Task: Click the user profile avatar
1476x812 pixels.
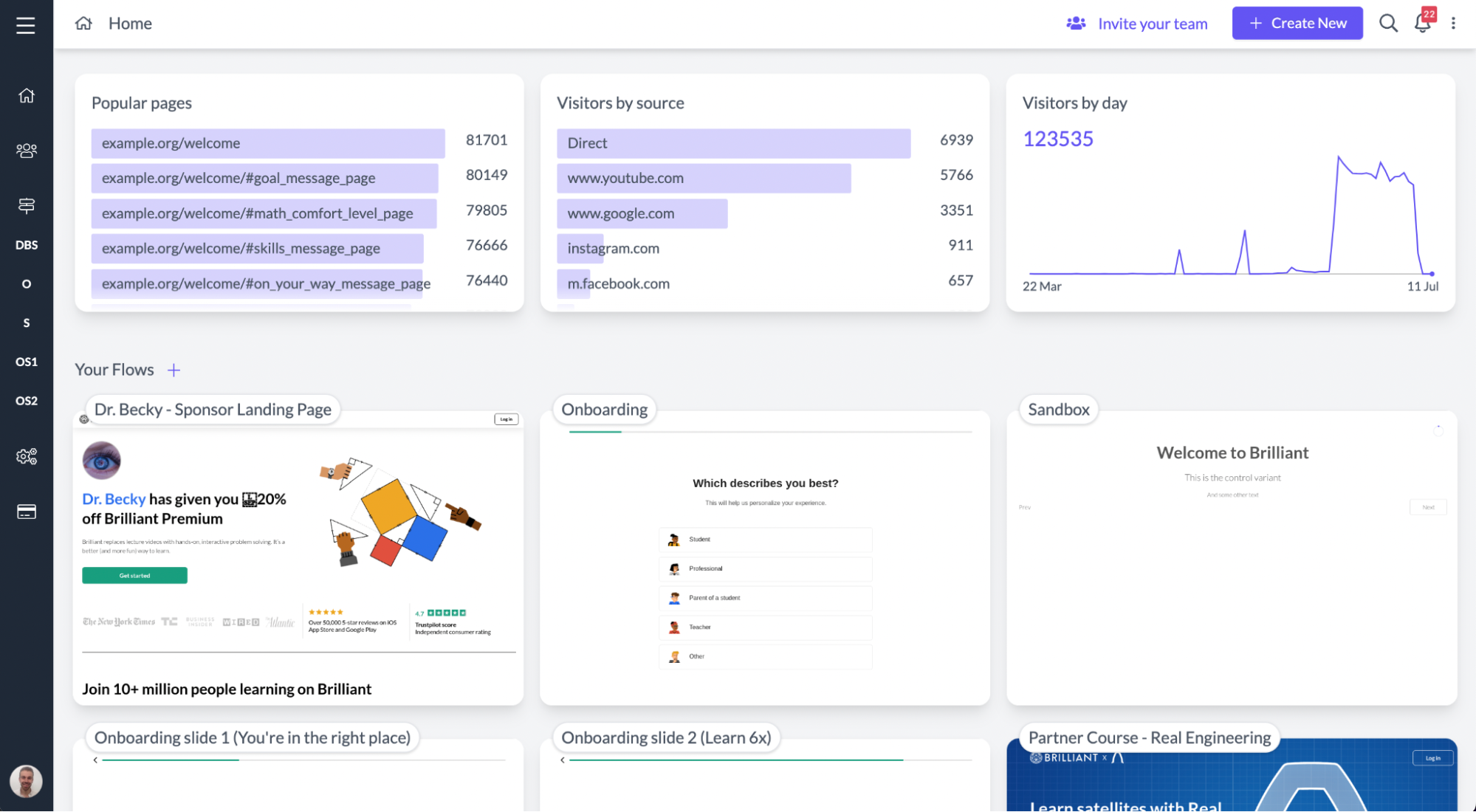Action: [x=26, y=781]
